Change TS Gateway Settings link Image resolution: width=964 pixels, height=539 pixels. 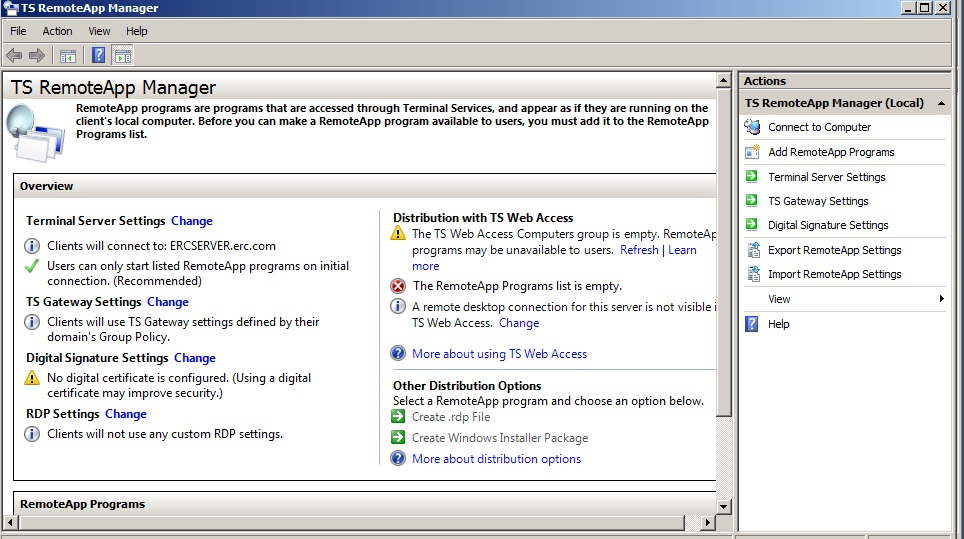[168, 302]
